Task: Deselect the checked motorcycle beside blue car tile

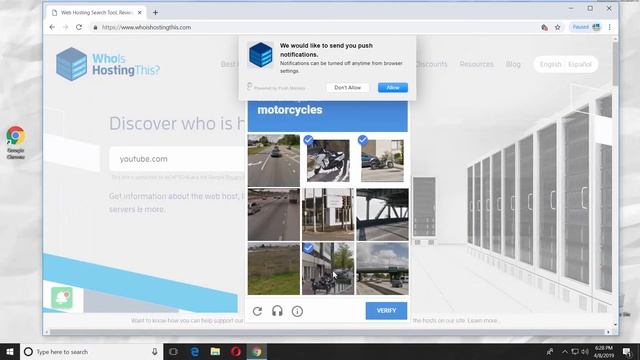Action: 382,160
